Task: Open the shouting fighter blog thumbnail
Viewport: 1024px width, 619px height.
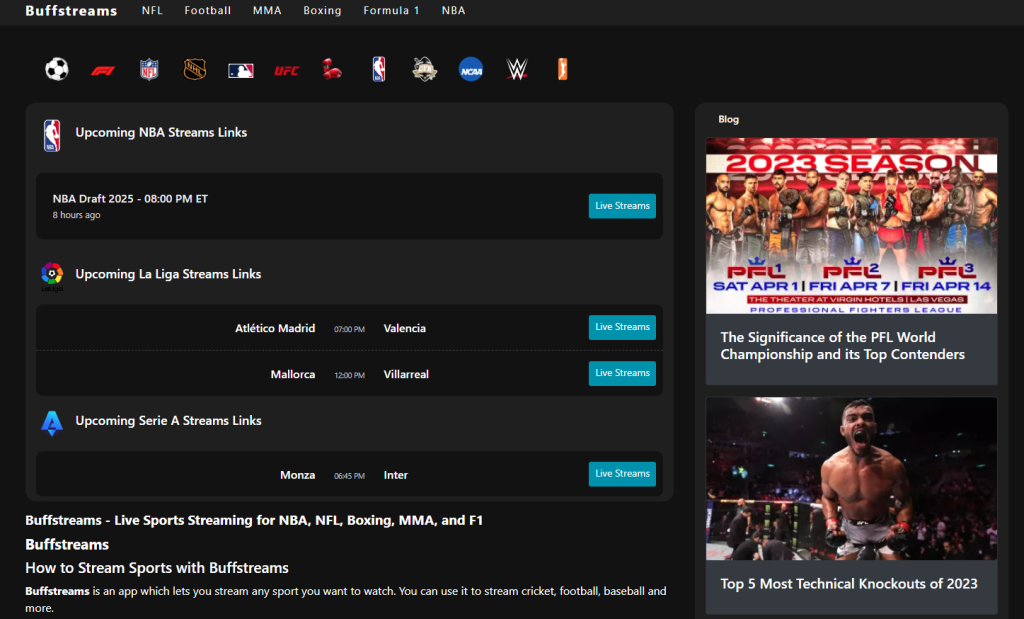Action: [852, 479]
